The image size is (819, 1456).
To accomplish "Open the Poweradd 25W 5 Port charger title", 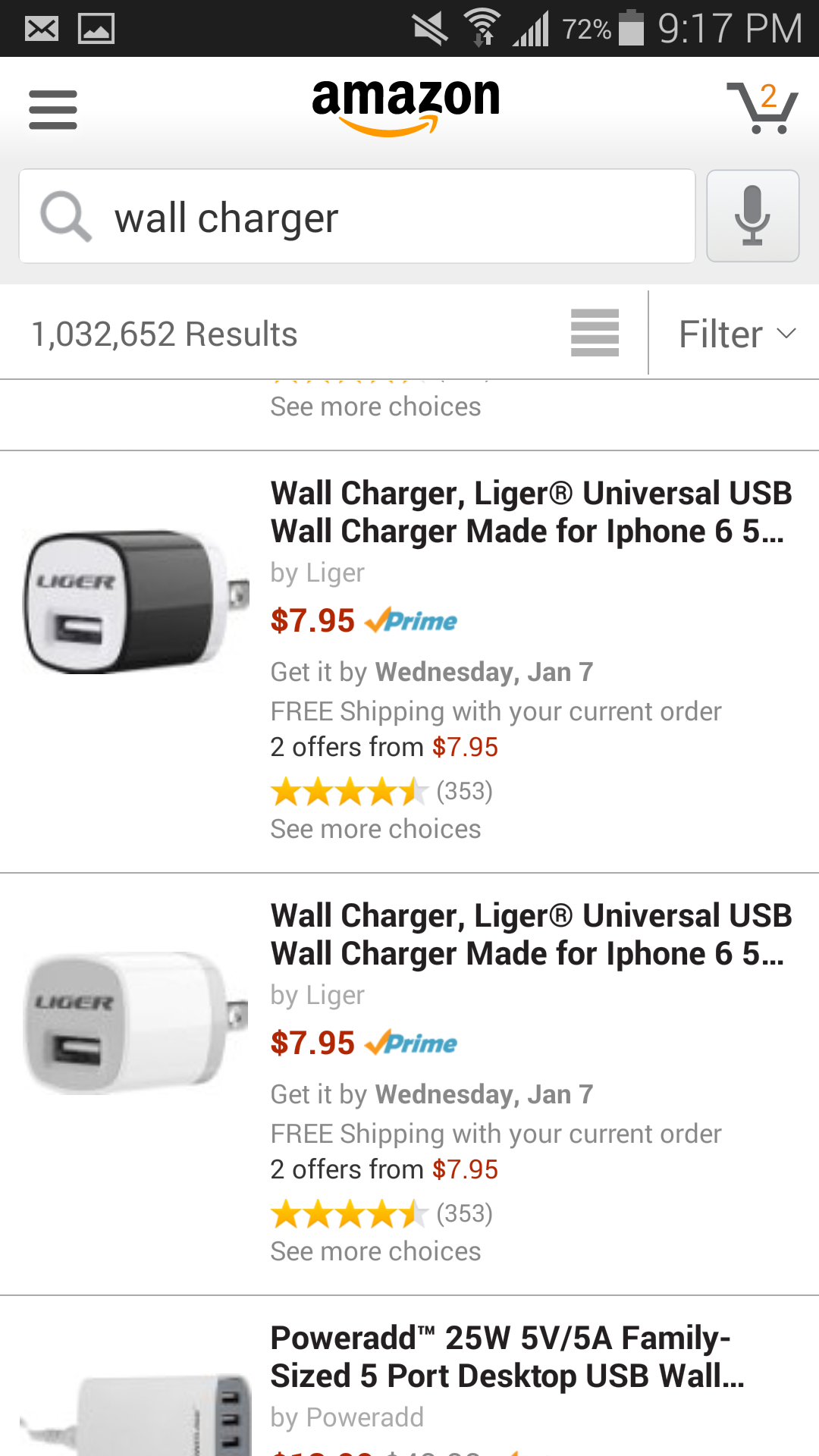I will (507, 1357).
